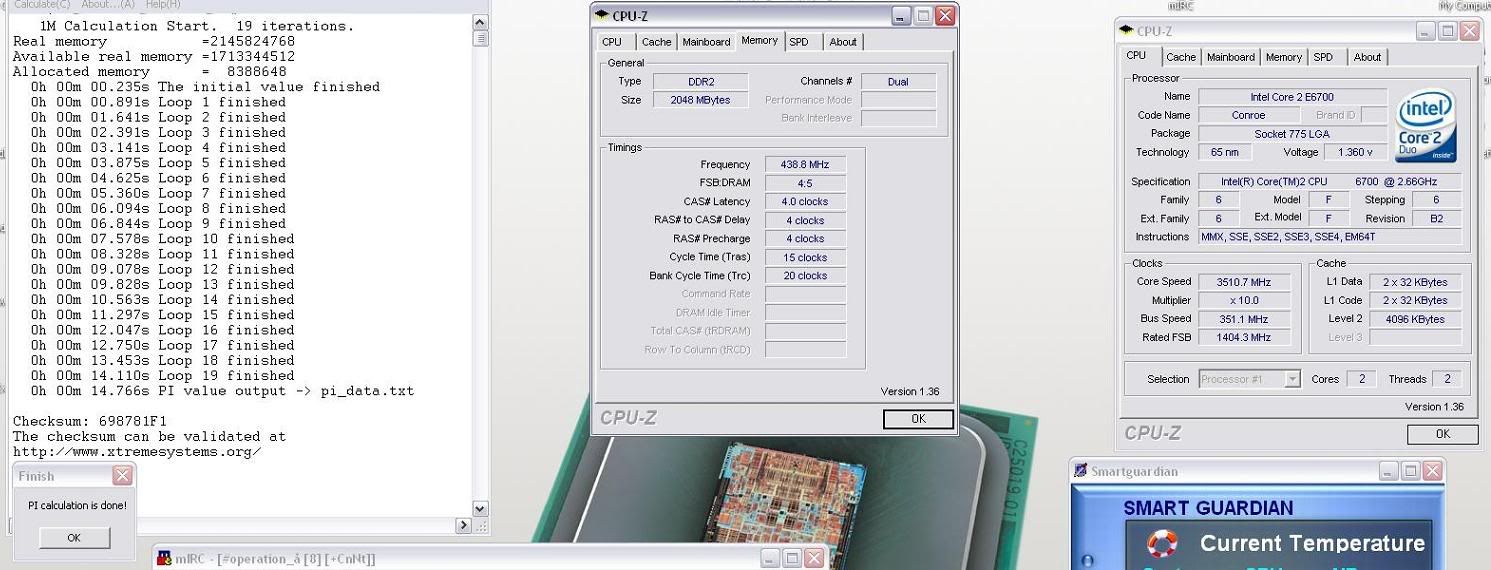Image resolution: width=1491 pixels, height=570 pixels.
Task: Click the PI value output pi_data.txt line
Action: pyautogui.click(x=222, y=391)
